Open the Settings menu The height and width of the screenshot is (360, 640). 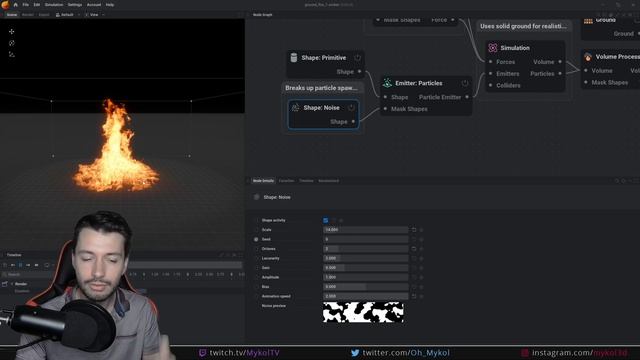pyautogui.click(x=75, y=5)
